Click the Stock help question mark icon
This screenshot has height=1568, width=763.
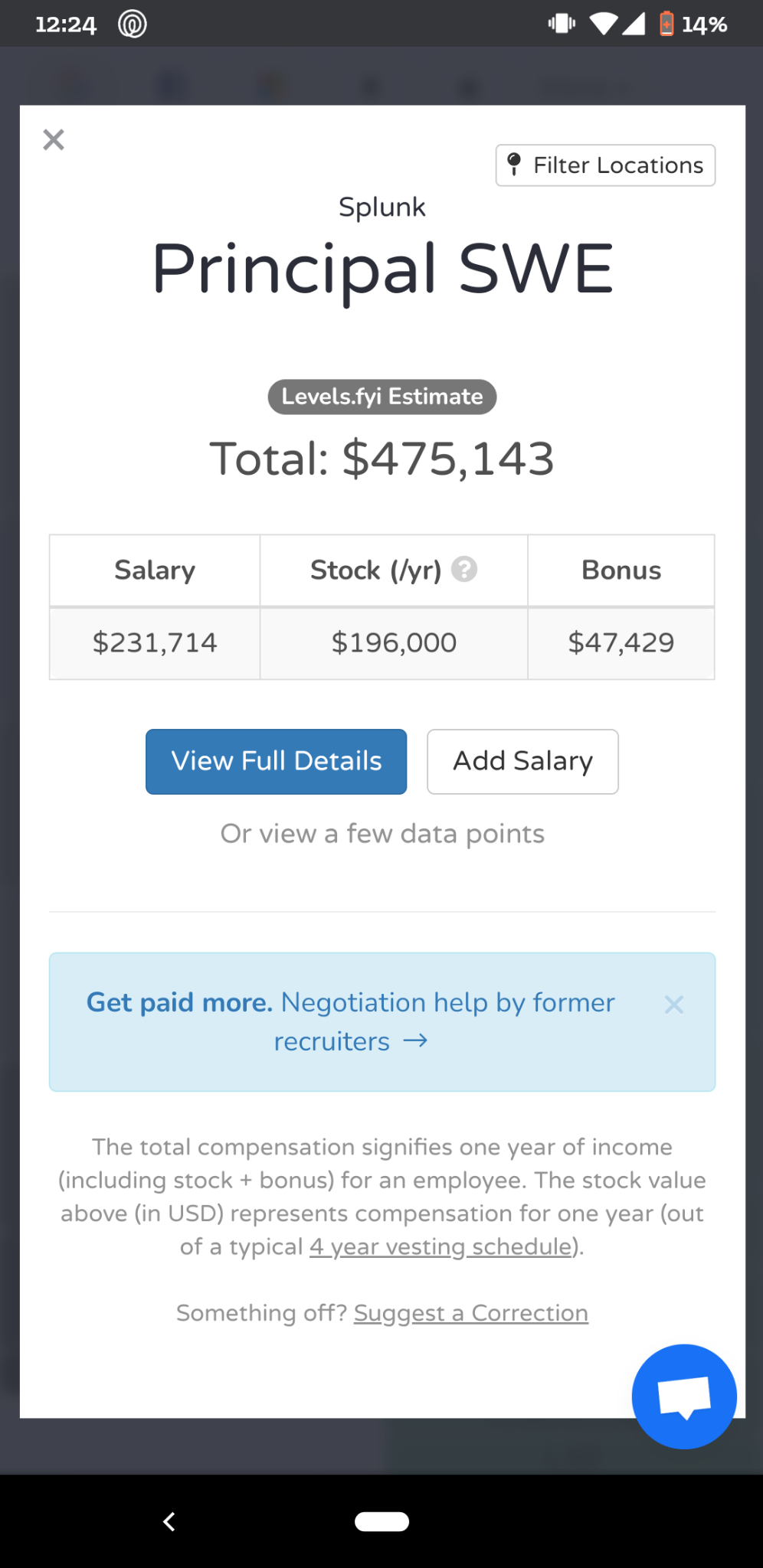(x=464, y=570)
